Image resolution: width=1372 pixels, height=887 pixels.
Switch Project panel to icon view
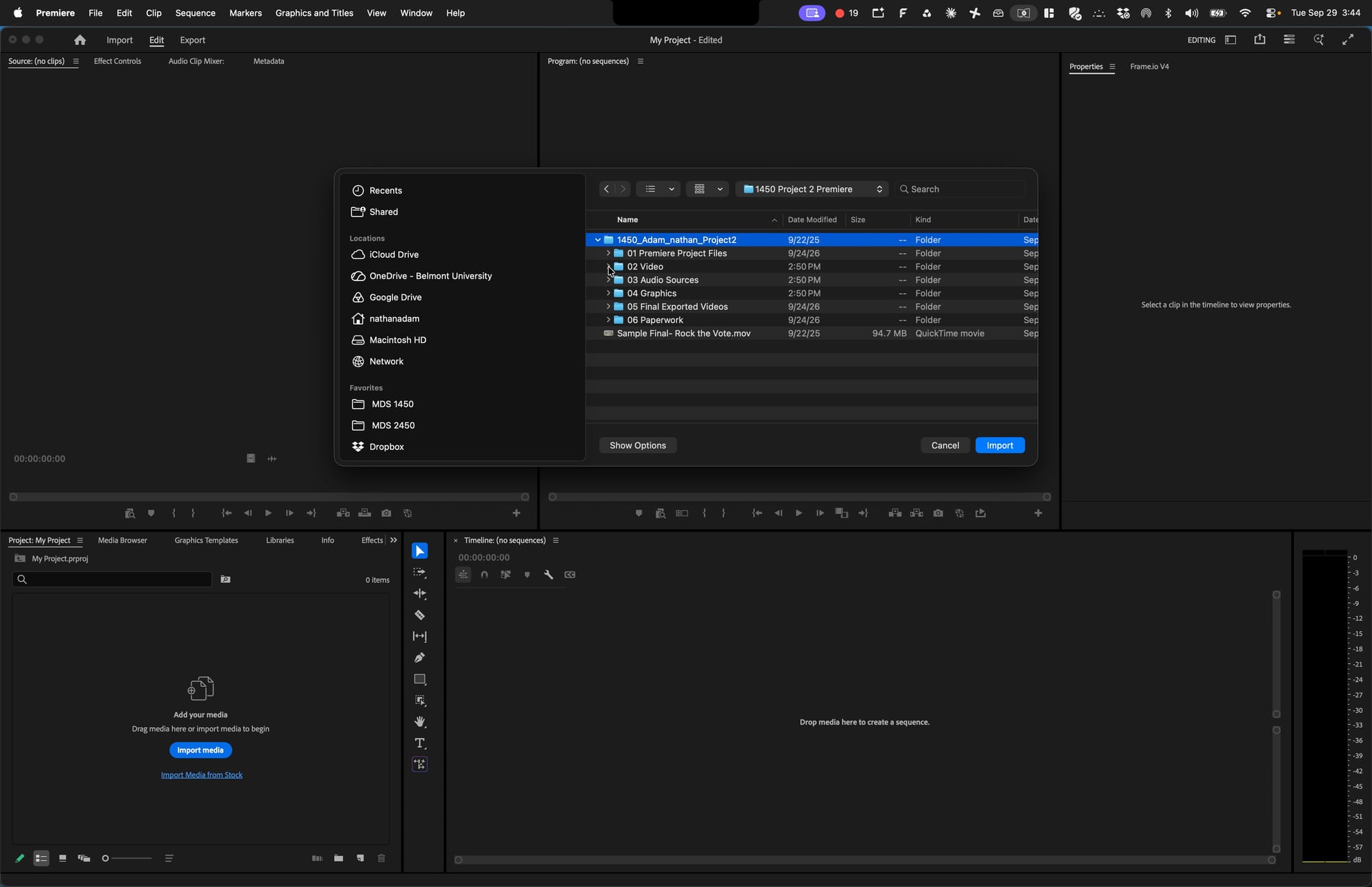click(x=62, y=858)
